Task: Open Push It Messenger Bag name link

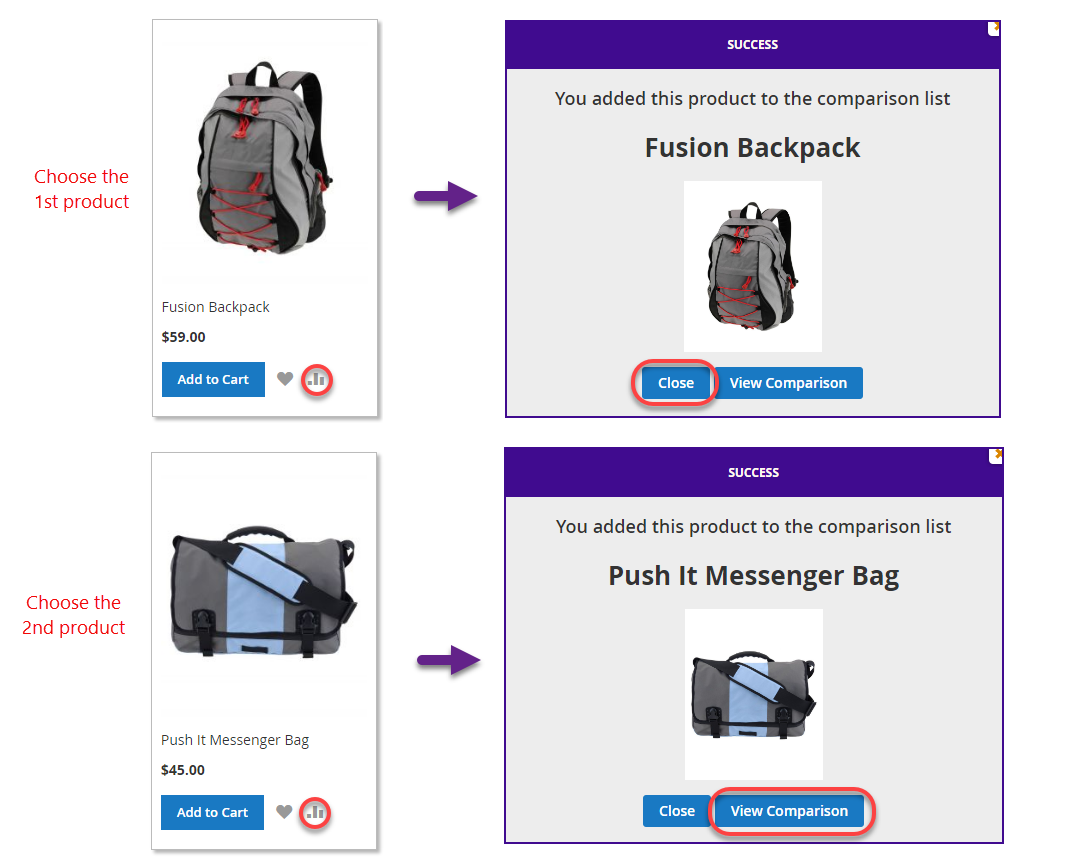Action: click(x=235, y=740)
